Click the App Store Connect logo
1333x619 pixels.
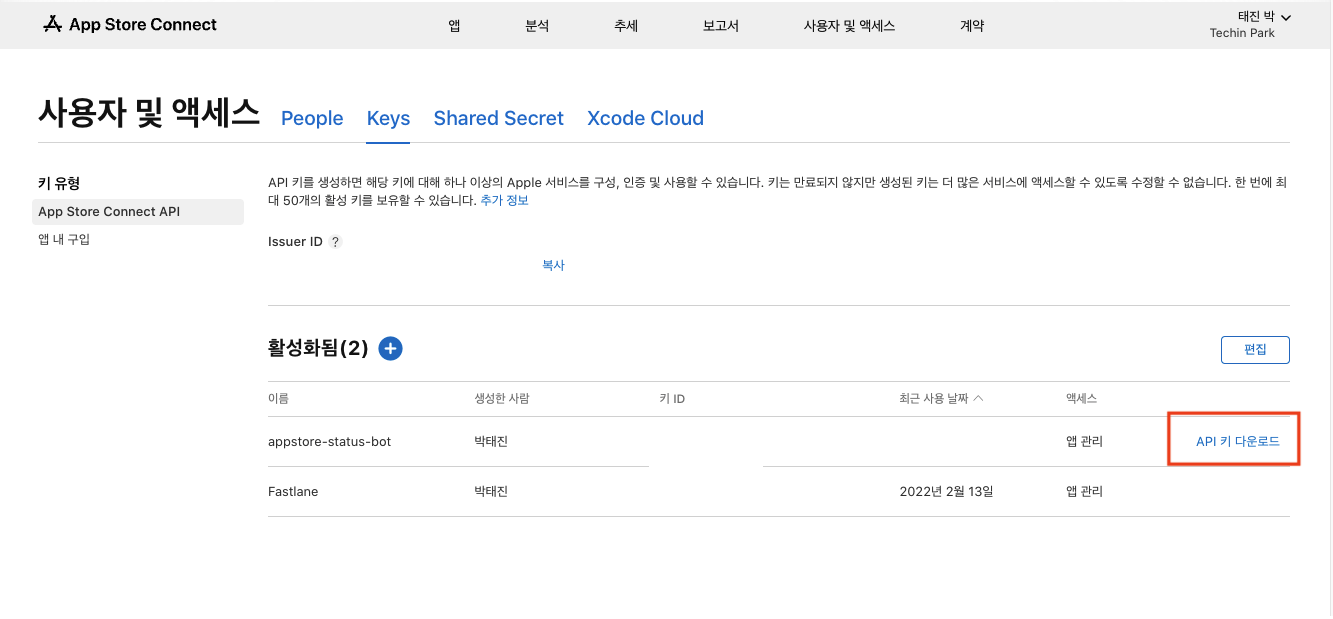pos(130,25)
